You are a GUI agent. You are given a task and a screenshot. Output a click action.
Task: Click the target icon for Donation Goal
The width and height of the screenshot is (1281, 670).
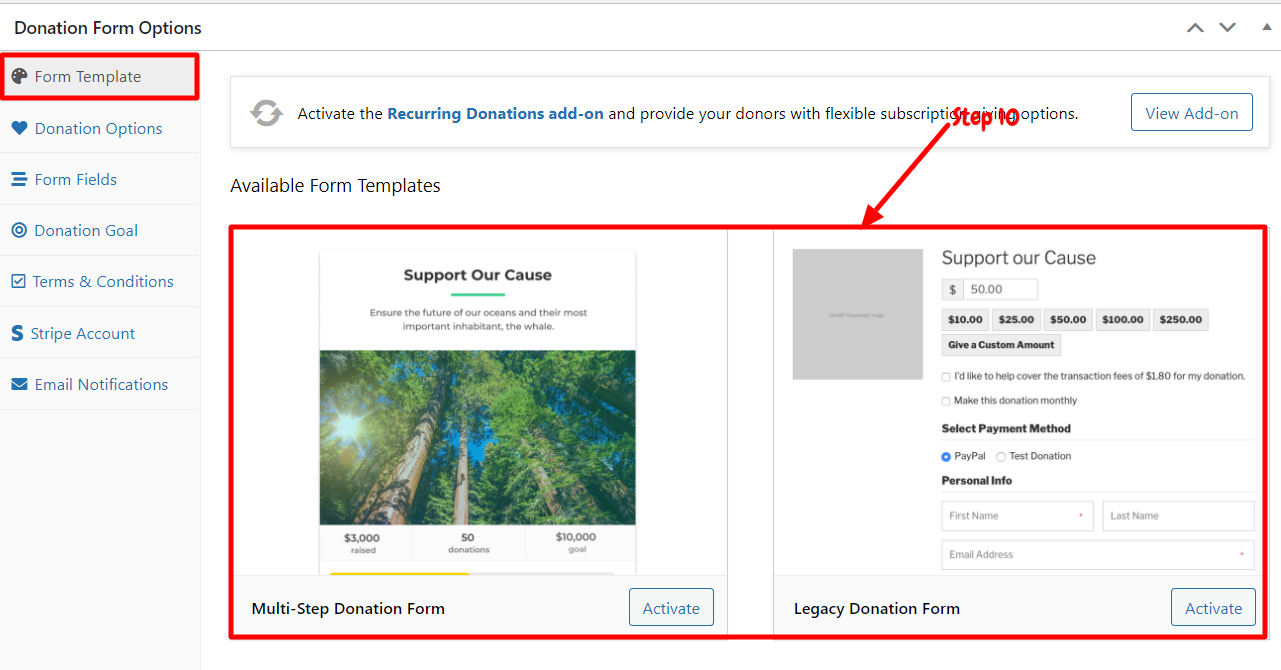(19, 230)
